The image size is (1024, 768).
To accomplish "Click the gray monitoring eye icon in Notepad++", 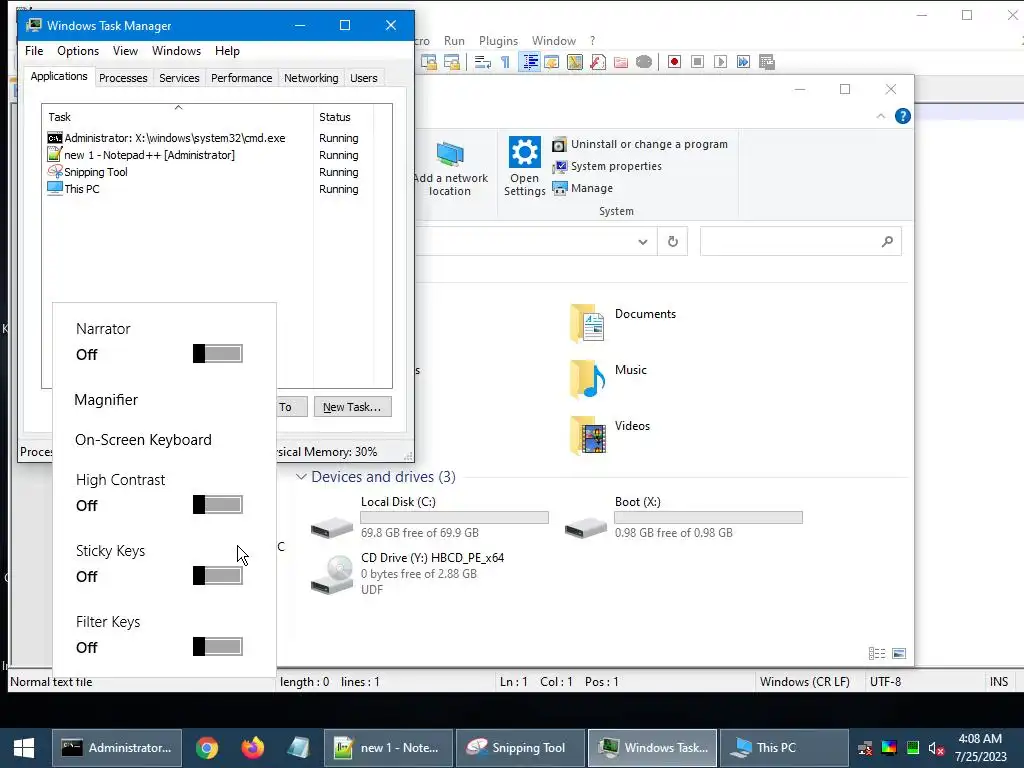I will point(644,62).
